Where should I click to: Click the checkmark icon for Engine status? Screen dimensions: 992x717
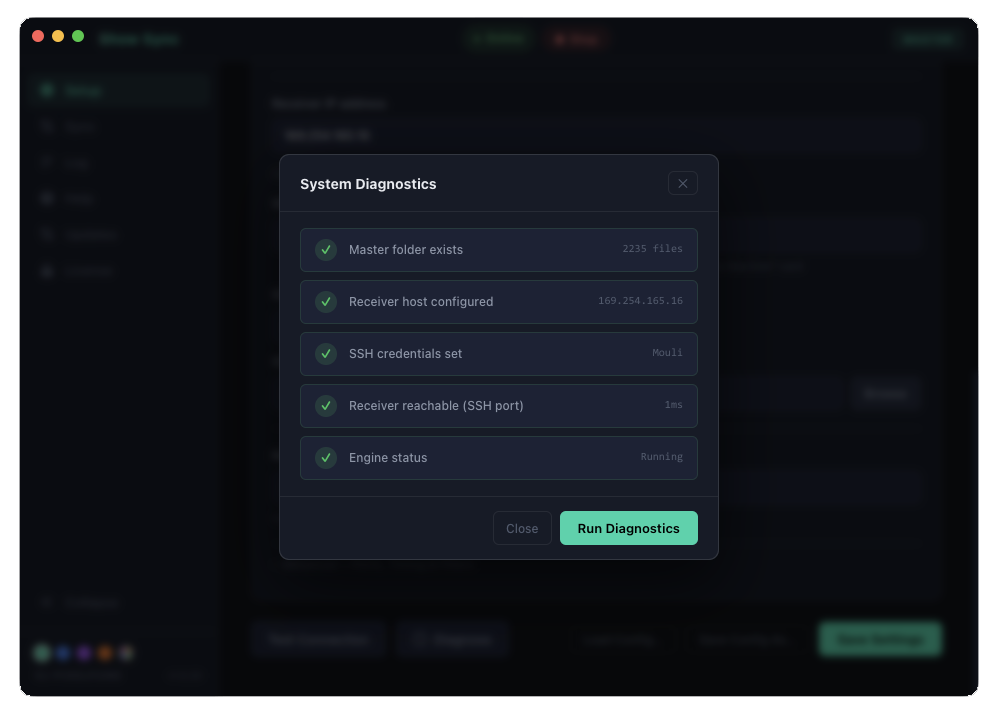(326, 458)
